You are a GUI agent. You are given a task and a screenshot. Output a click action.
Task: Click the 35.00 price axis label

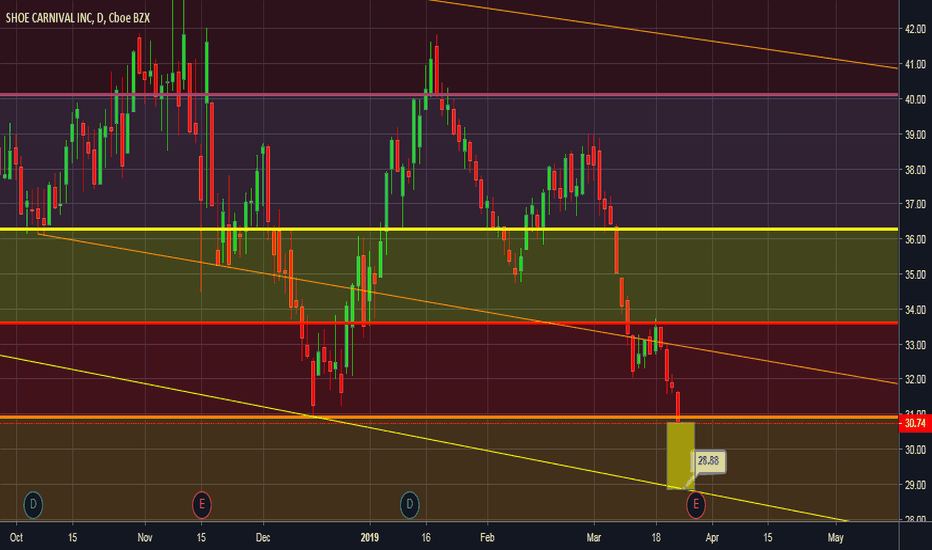915,275
